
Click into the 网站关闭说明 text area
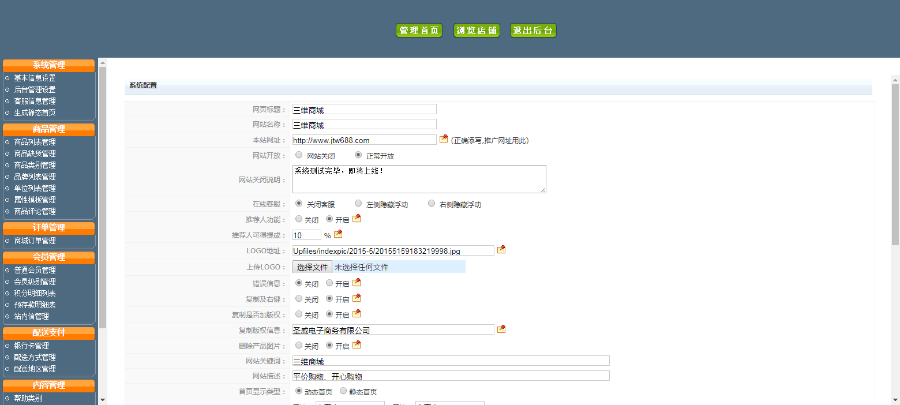(x=419, y=179)
